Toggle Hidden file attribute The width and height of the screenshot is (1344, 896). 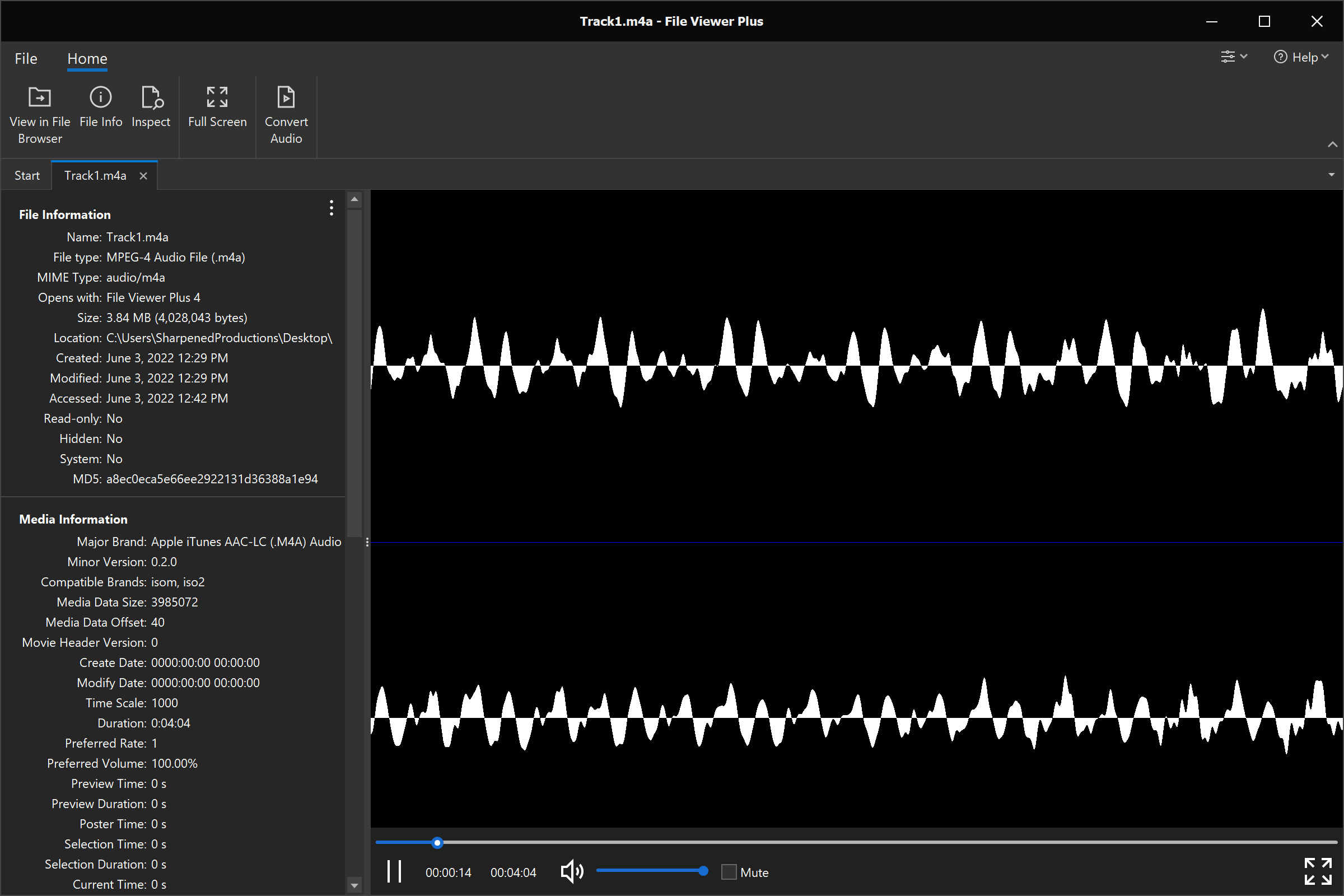113,438
